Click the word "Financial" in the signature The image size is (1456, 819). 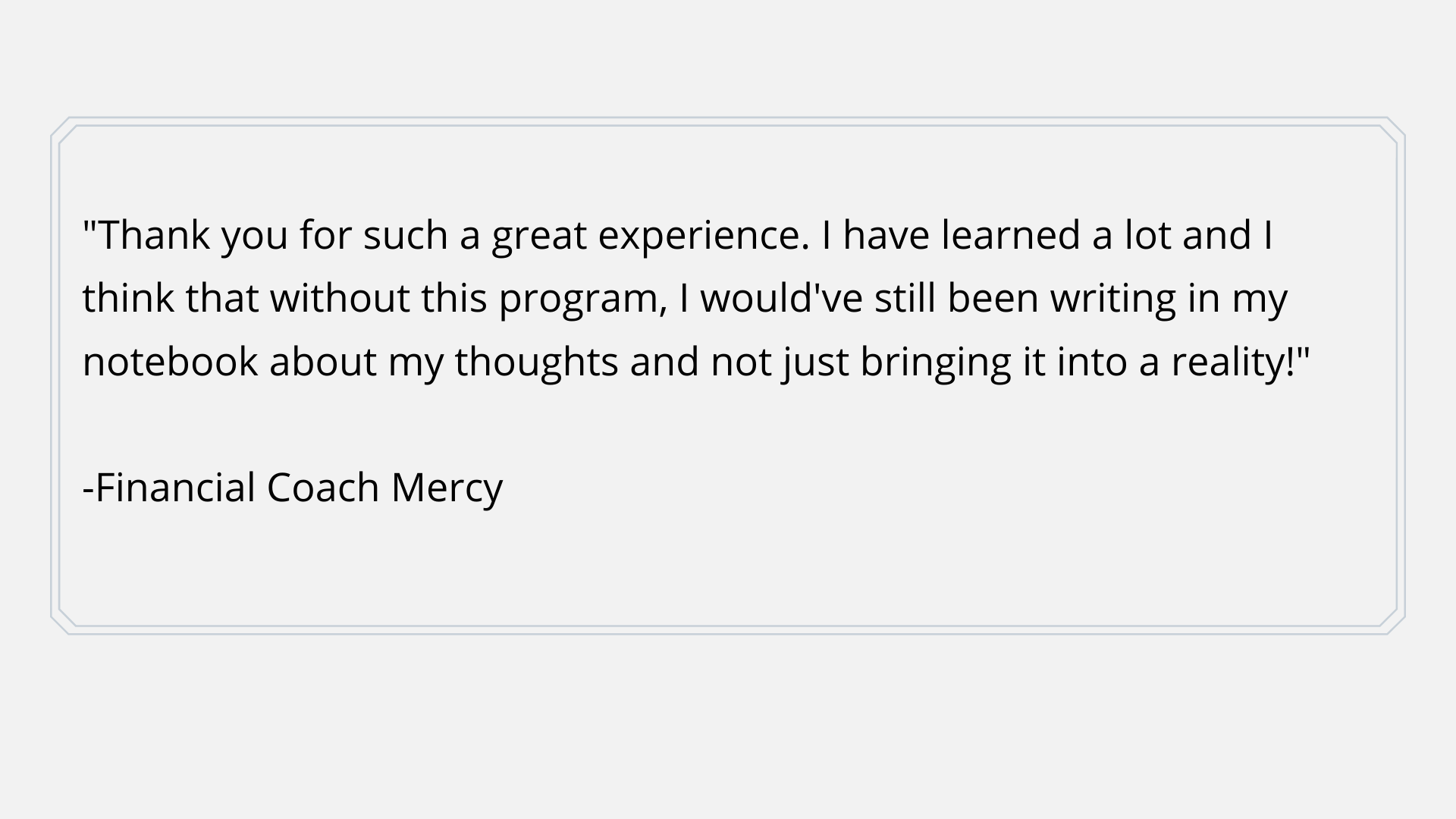(175, 487)
